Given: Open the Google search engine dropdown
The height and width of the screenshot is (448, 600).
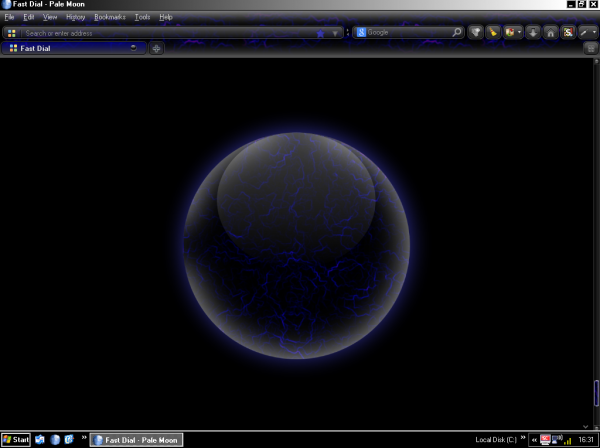Looking at the screenshot, I should 361,33.
